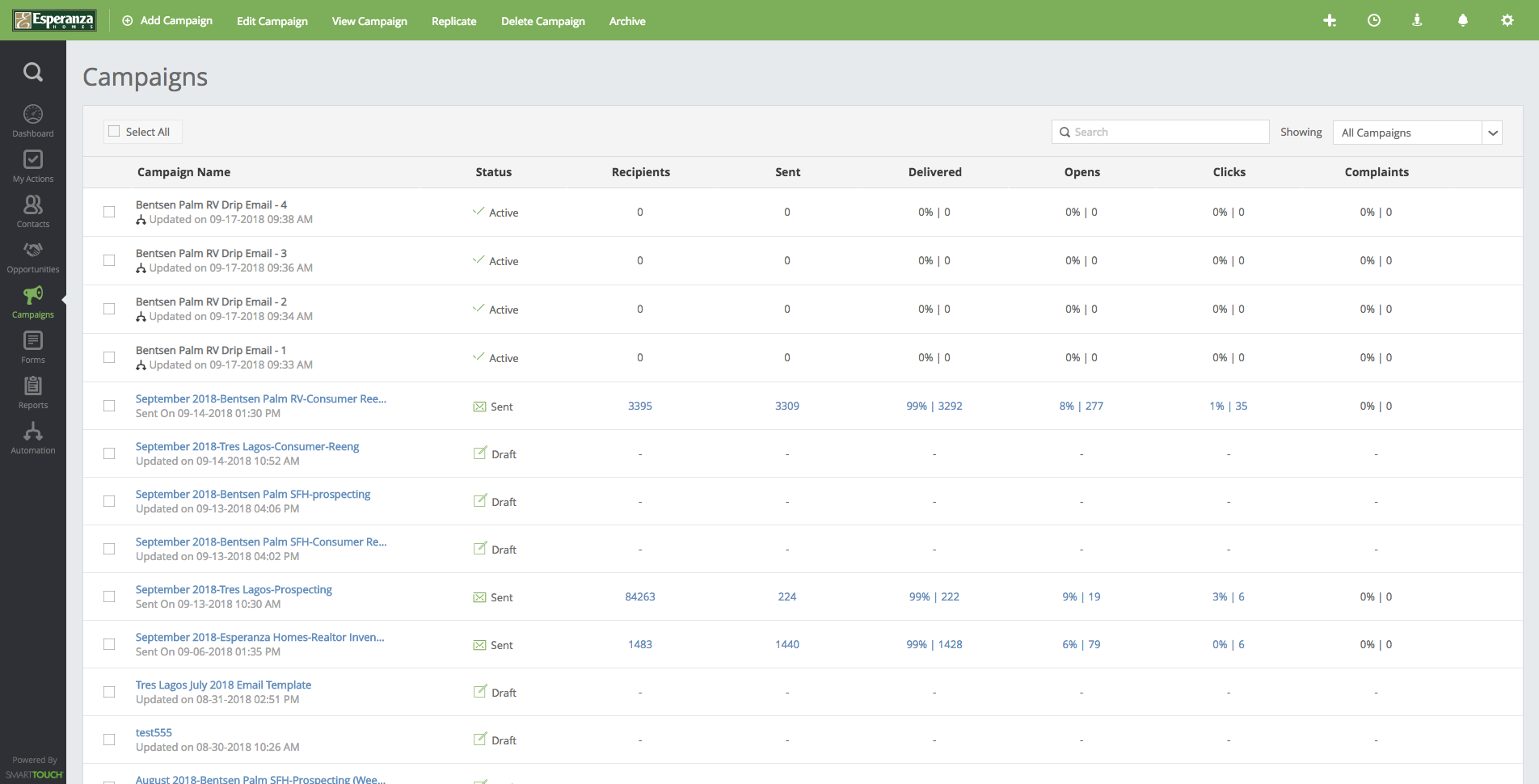Open the search icon in the sidebar
The image size is (1539, 784).
[33, 72]
